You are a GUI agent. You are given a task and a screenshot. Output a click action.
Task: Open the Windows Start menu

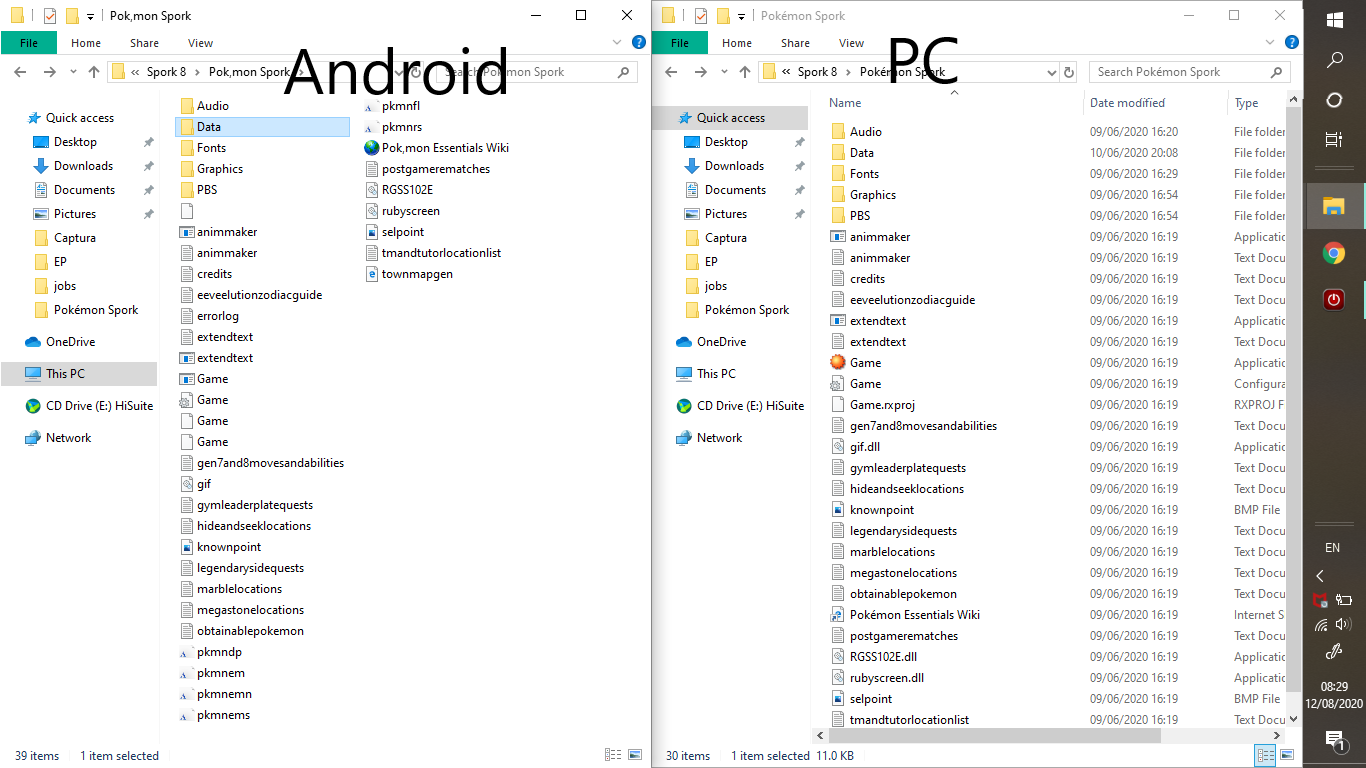1334,20
